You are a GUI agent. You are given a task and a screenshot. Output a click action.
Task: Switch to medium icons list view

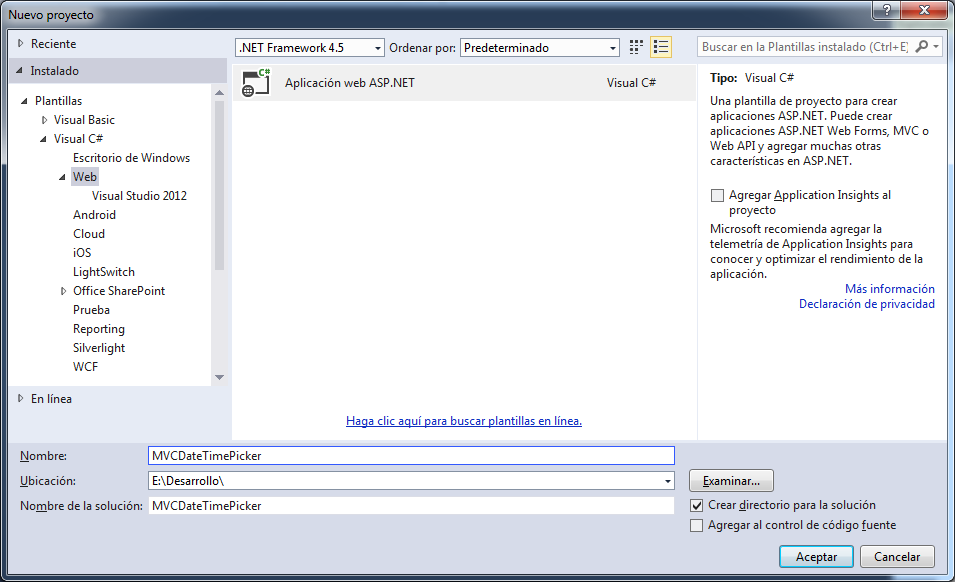coord(660,46)
